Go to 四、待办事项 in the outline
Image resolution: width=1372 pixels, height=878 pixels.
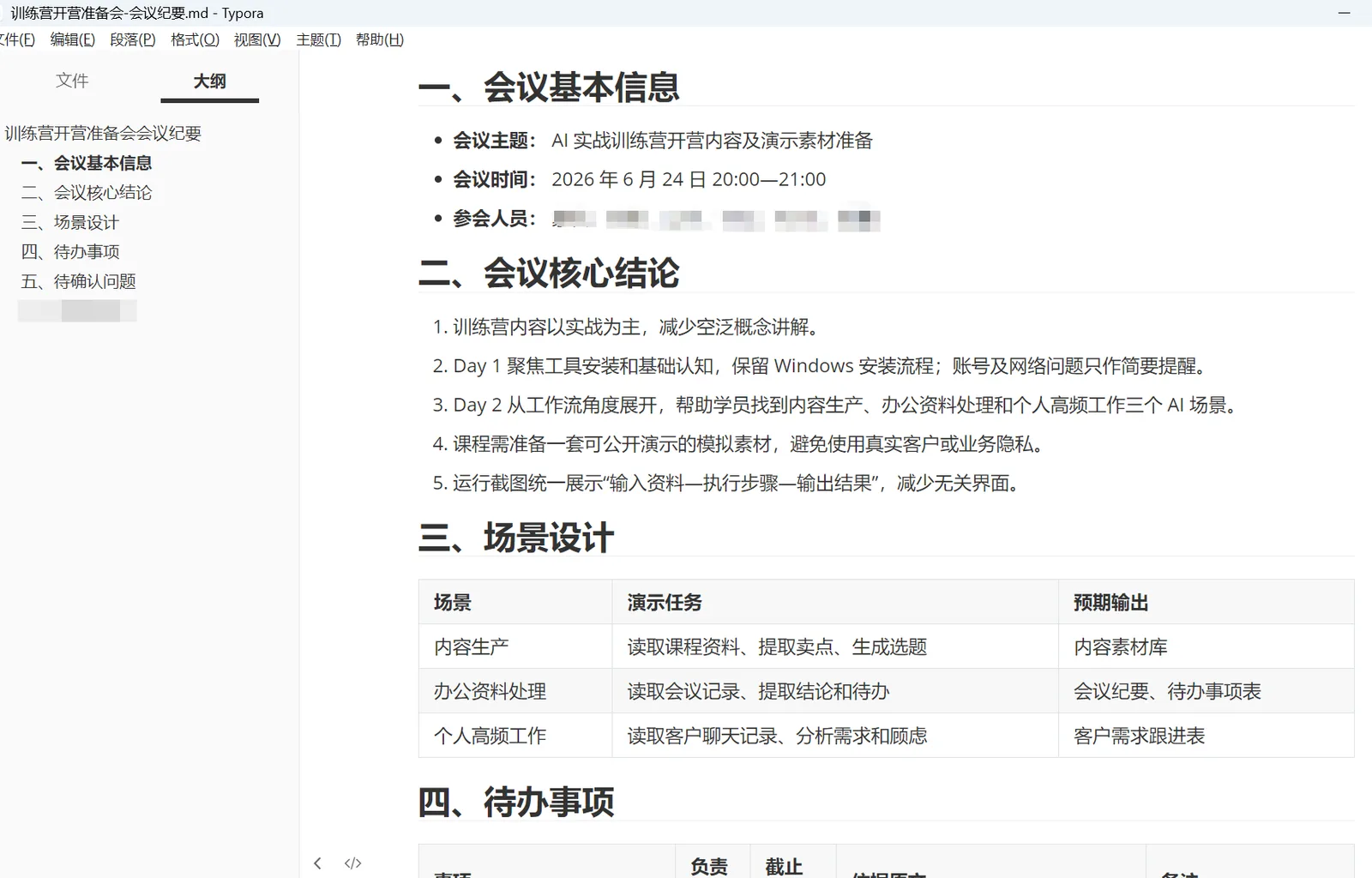tap(70, 252)
